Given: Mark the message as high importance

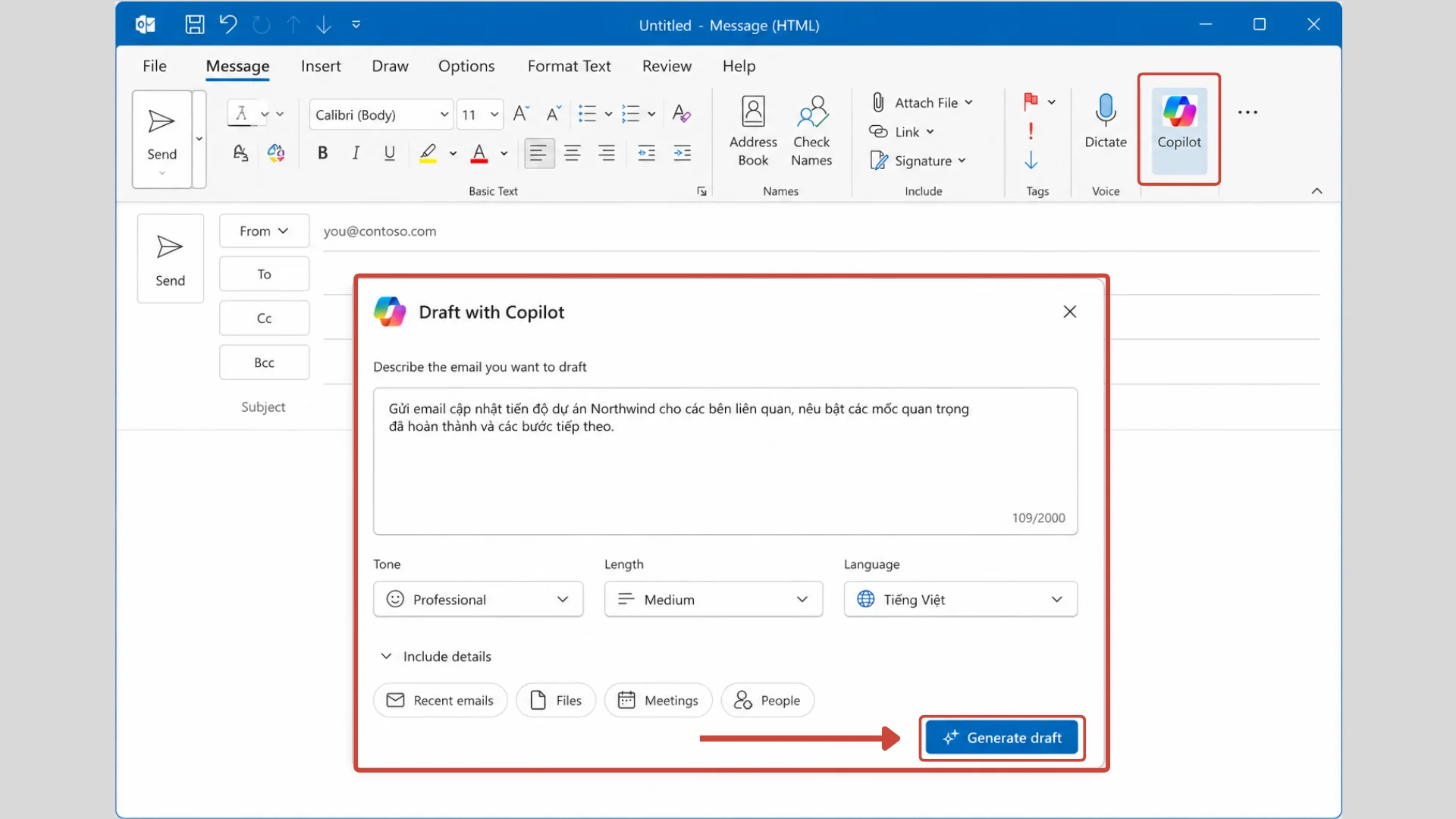Looking at the screenshot, I should point(1031,131).
